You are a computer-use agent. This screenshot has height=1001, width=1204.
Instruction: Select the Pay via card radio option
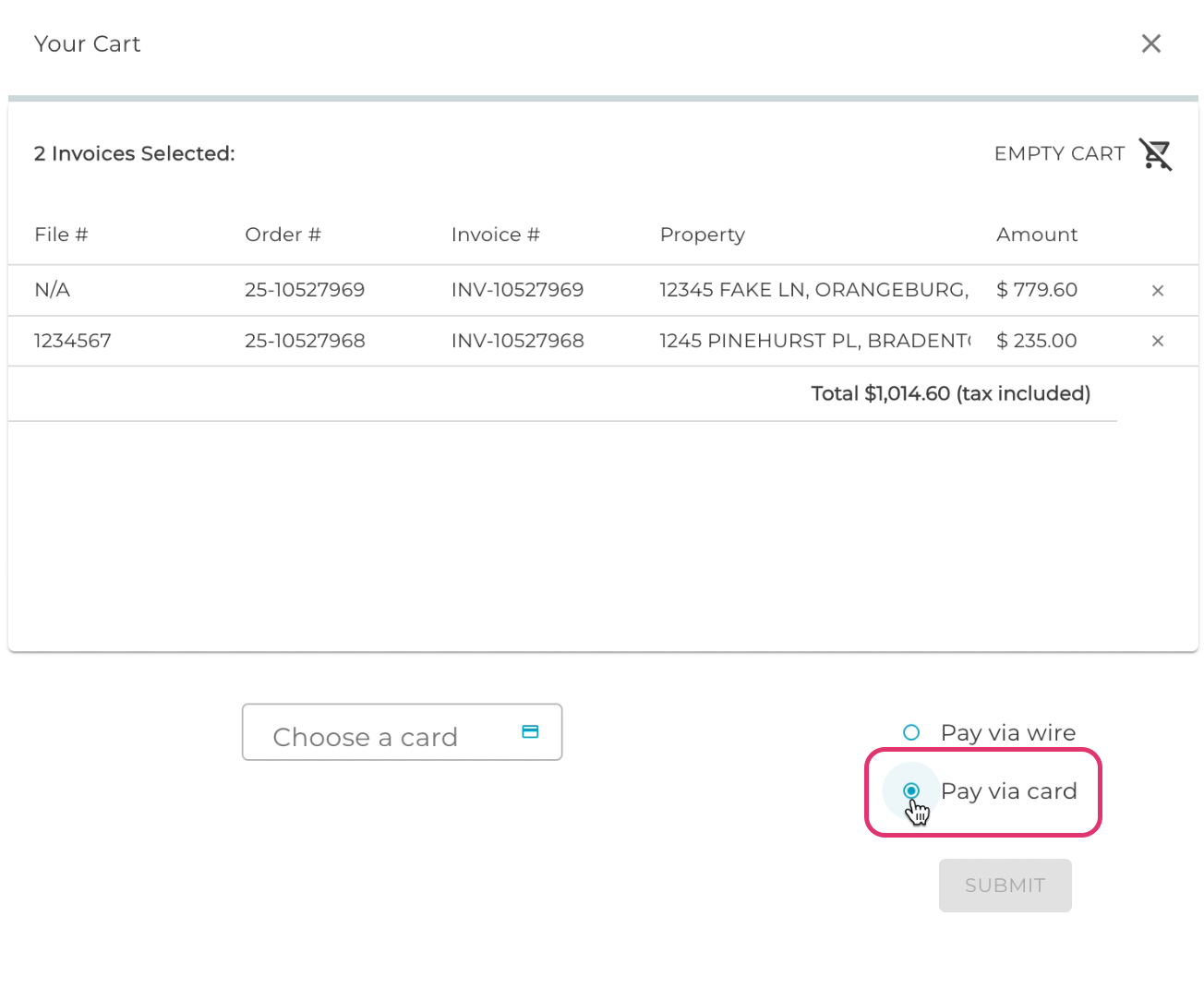tap(911, 791)
